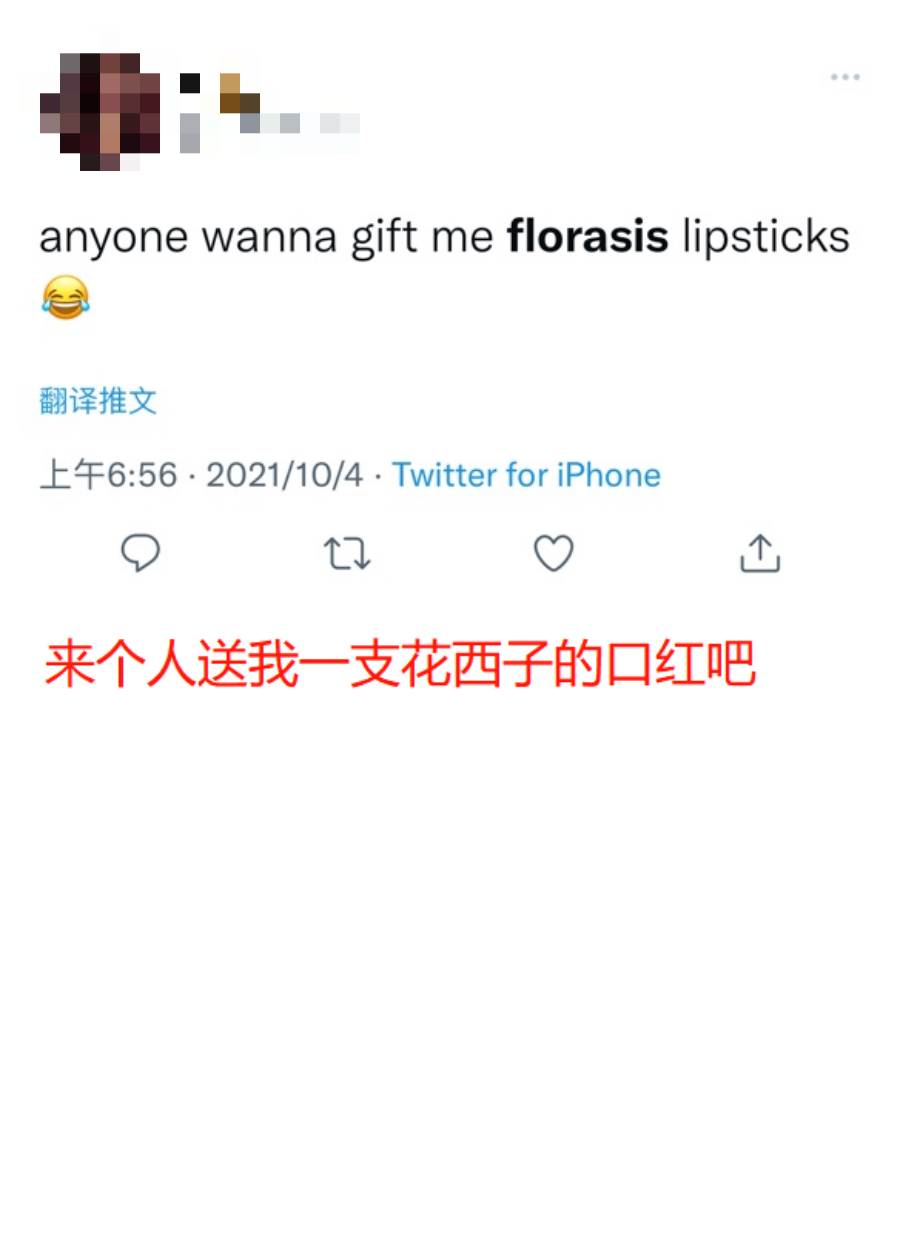900x1246 pixels.
Task: Tap the 翻译推文 translate link
Action: pos(98,401)
